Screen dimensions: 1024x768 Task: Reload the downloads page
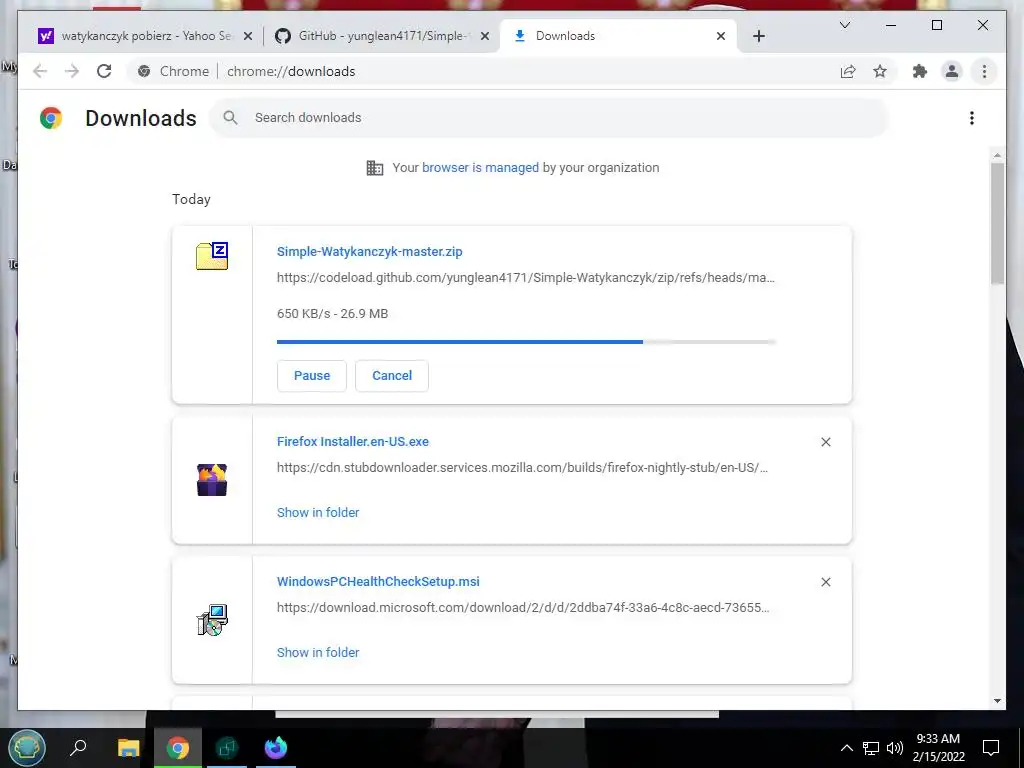point(104,71)
